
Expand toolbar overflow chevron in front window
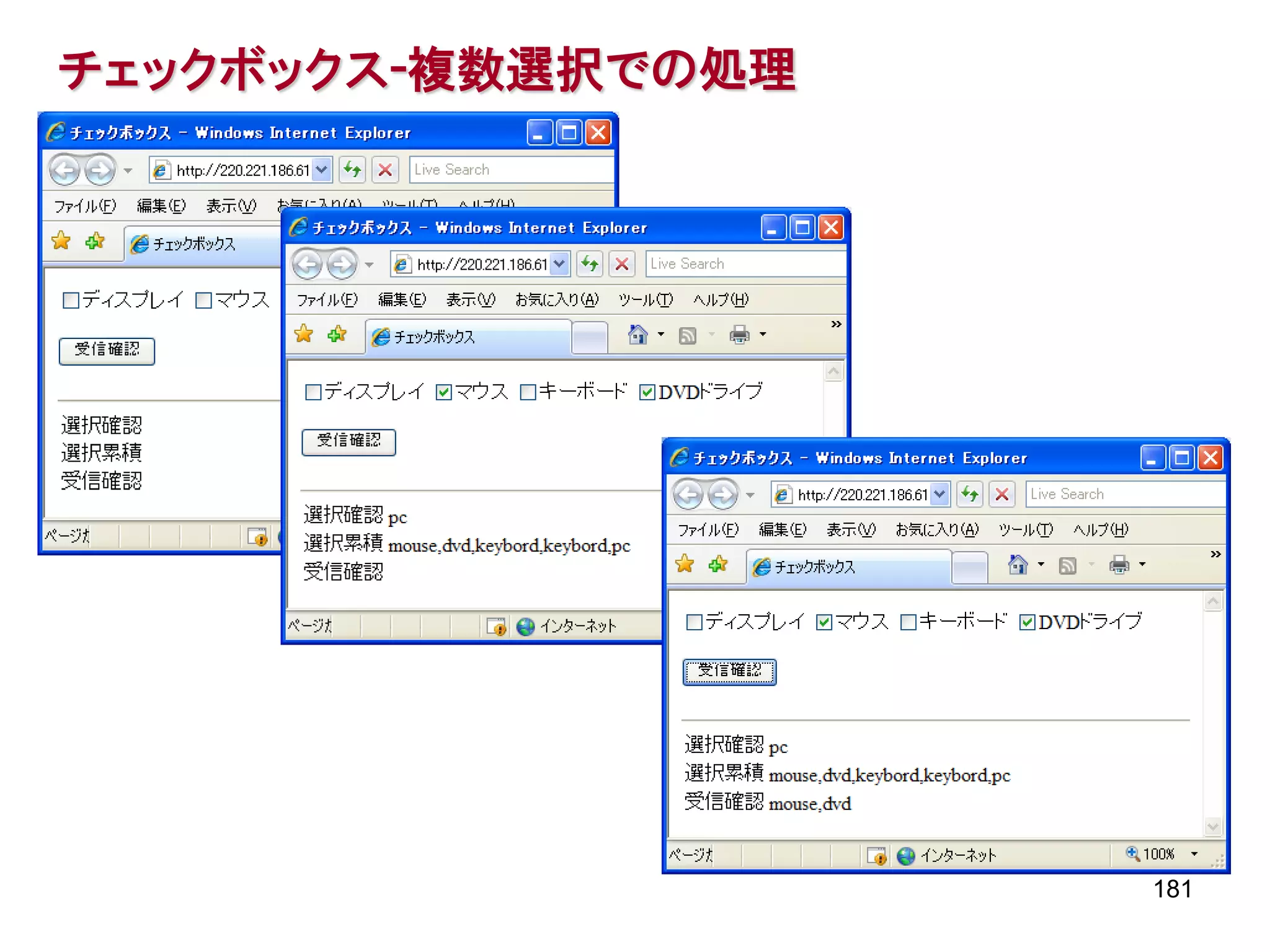[x=1215, y=554]
